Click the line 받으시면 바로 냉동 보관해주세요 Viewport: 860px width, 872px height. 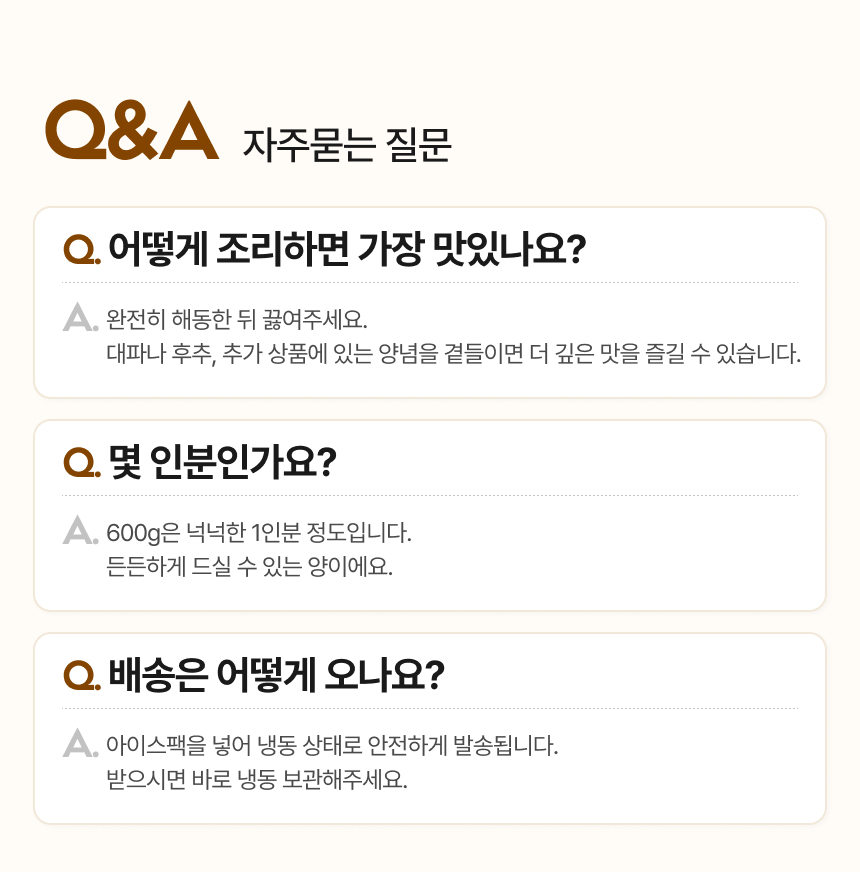coord(256,779)
